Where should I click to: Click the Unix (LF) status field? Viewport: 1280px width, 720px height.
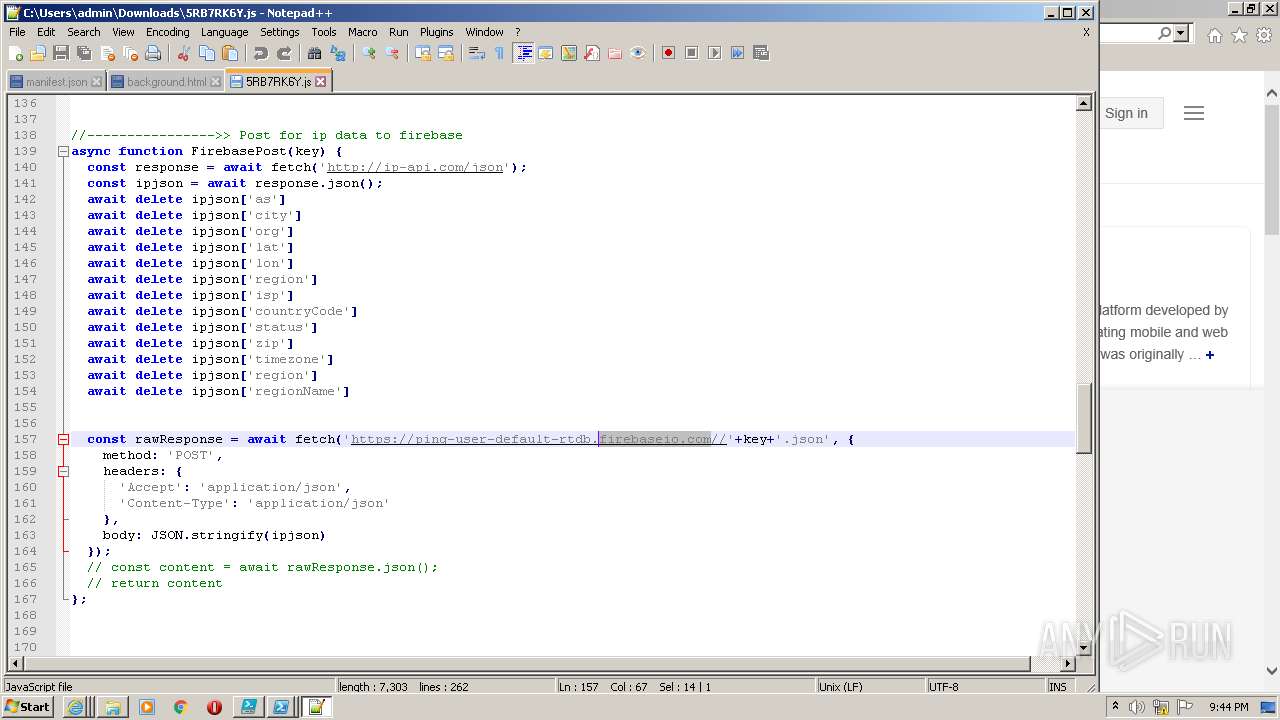870,687
